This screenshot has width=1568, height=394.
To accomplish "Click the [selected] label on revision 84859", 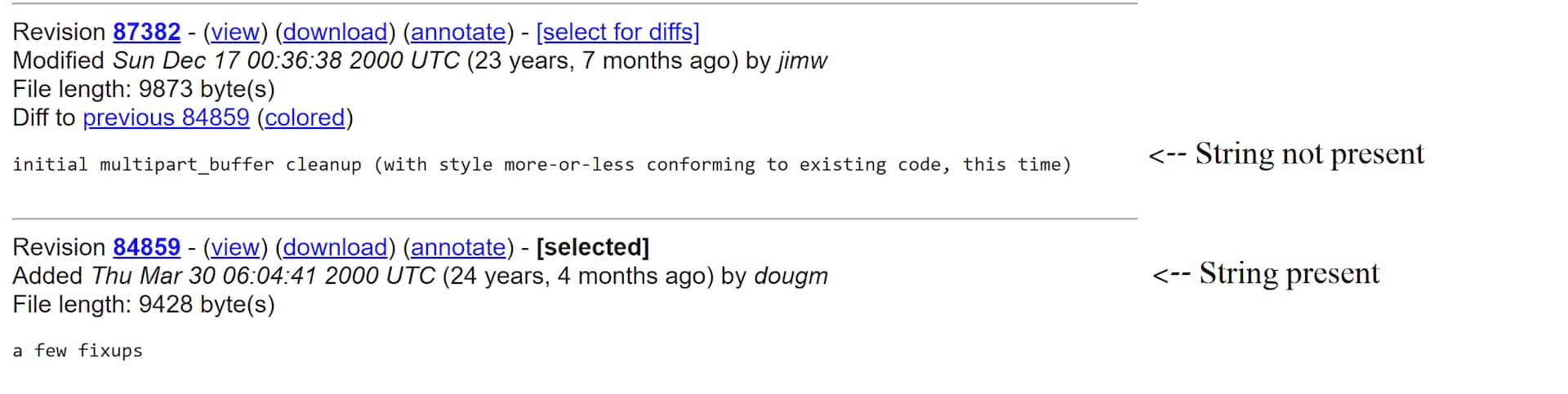I will (592, 247).
